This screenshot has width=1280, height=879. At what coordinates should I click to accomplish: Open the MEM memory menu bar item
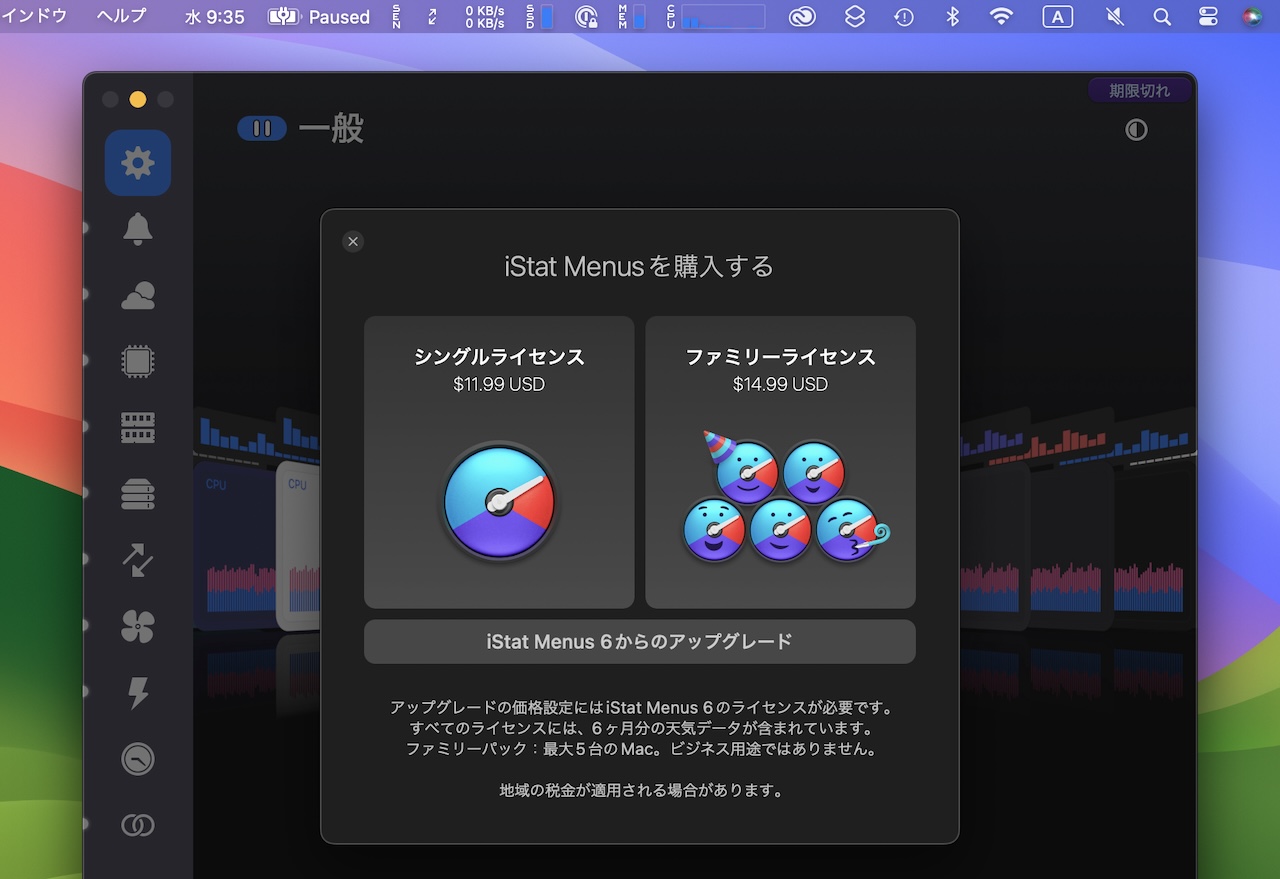pyautogui.click(x=631, y=16)
